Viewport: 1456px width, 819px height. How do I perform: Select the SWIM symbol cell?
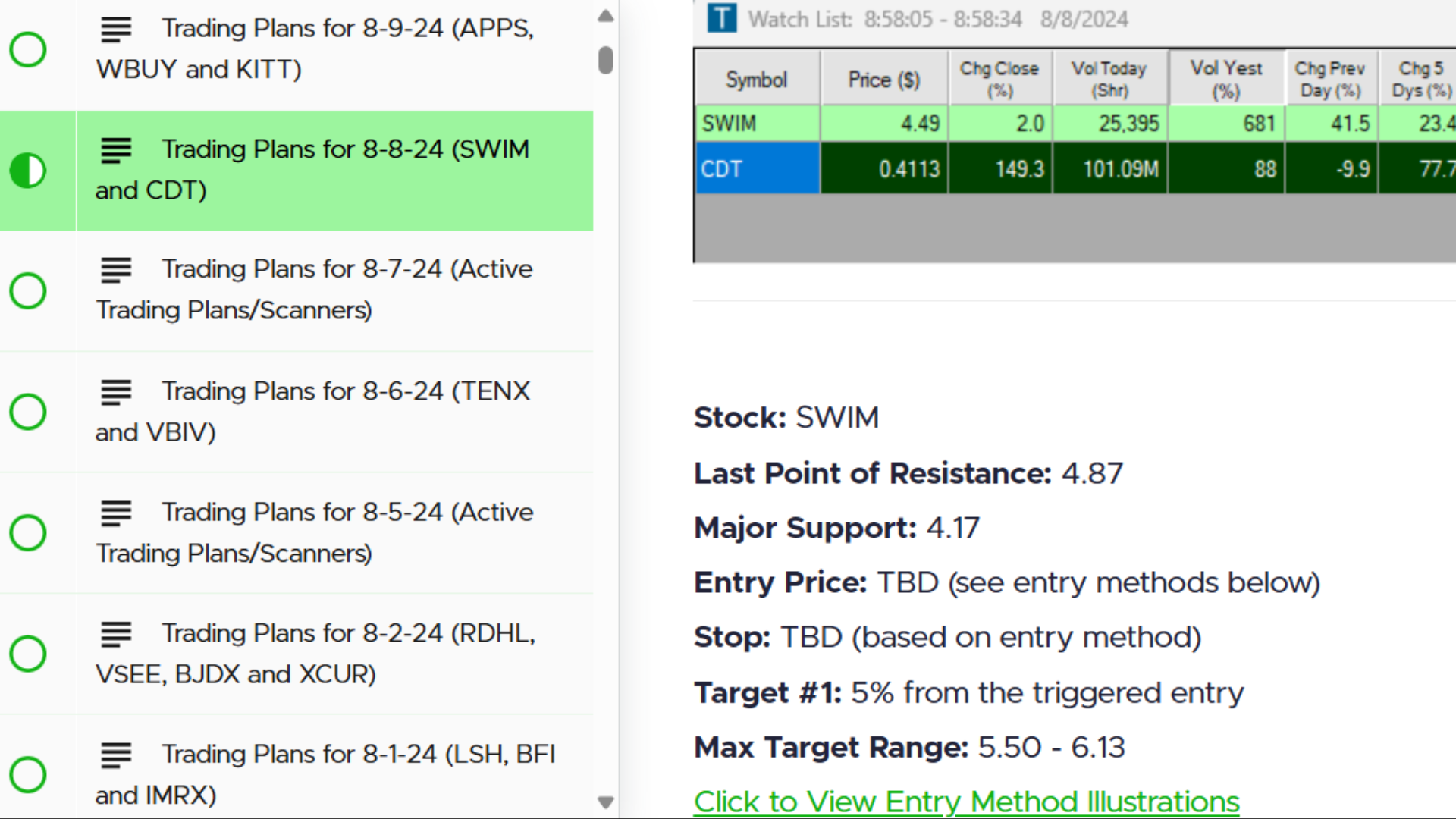757,124
